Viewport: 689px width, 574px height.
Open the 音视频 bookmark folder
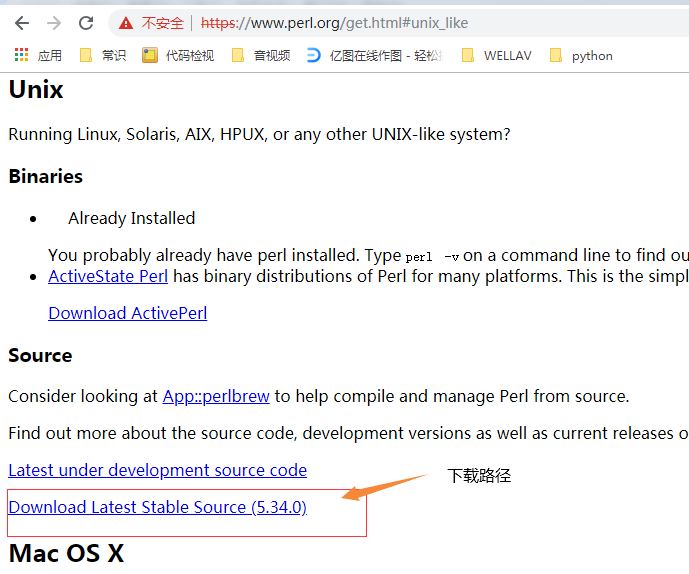coord(261,55)
